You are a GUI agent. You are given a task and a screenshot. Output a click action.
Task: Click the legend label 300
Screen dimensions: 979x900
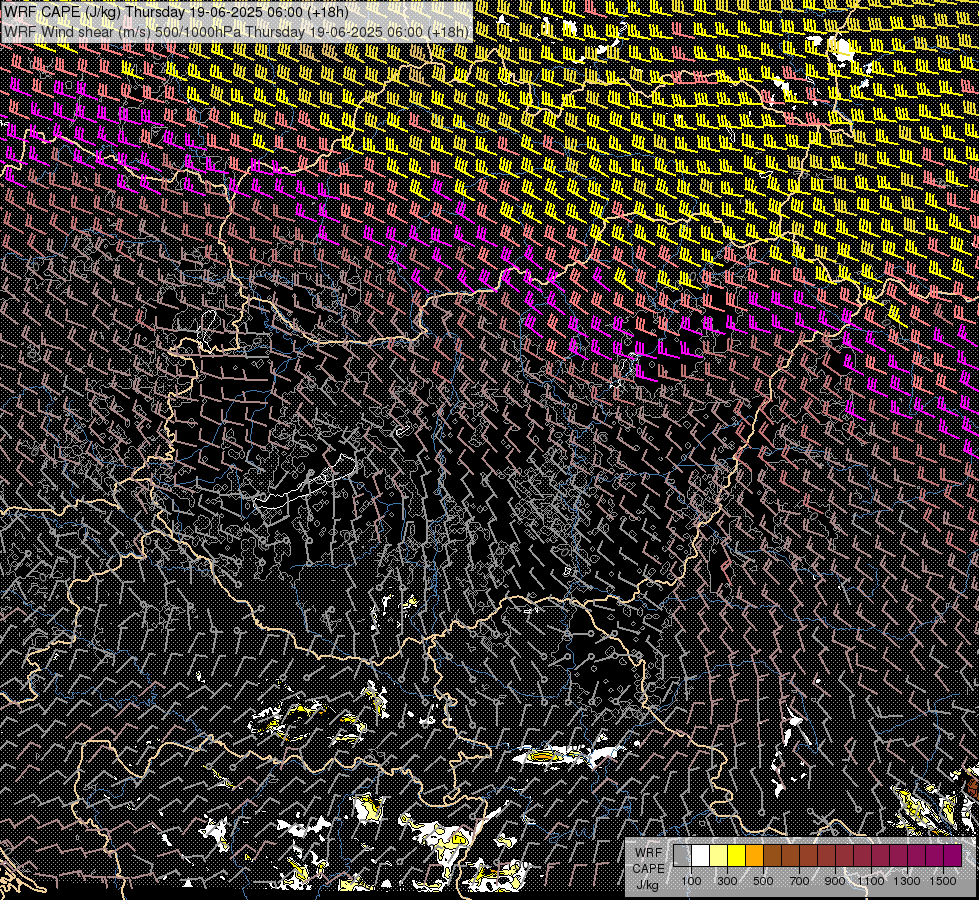click(727, 881)
